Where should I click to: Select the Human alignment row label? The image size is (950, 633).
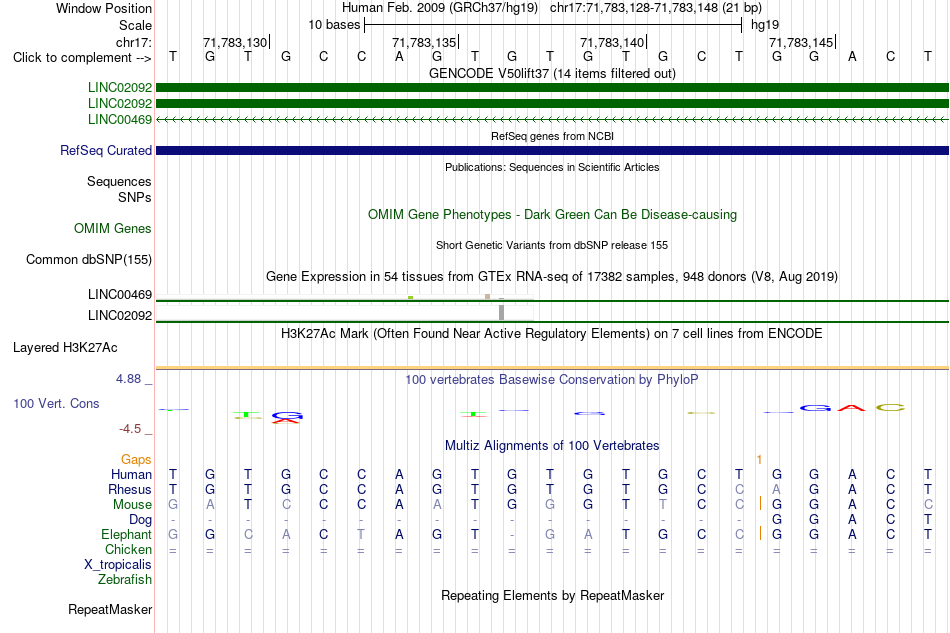[x=131, y=474]
